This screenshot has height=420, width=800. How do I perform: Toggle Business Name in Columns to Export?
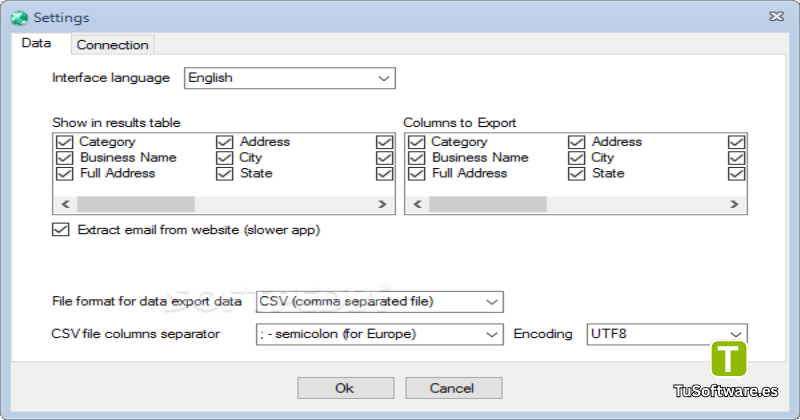417,158
